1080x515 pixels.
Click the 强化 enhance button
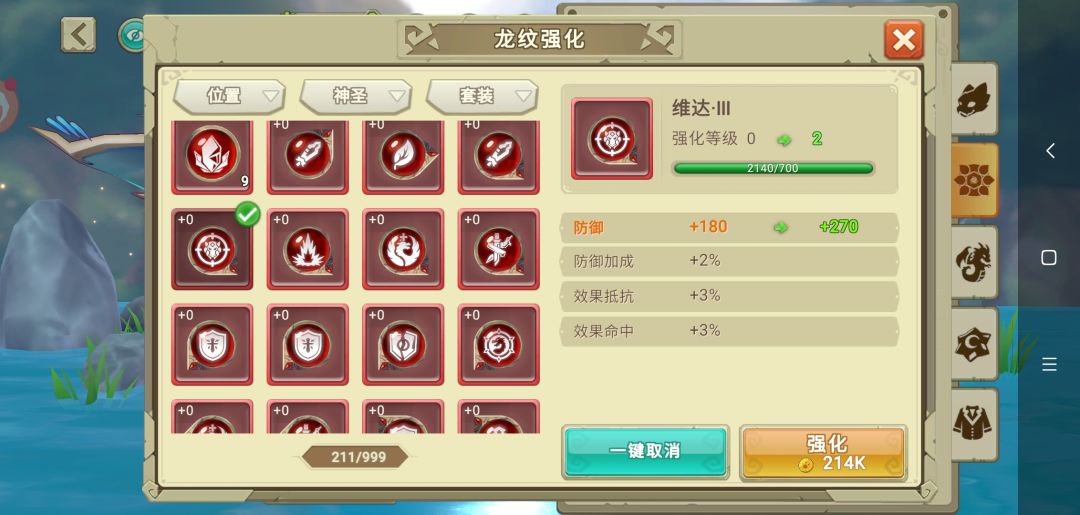tap(823, 452)
